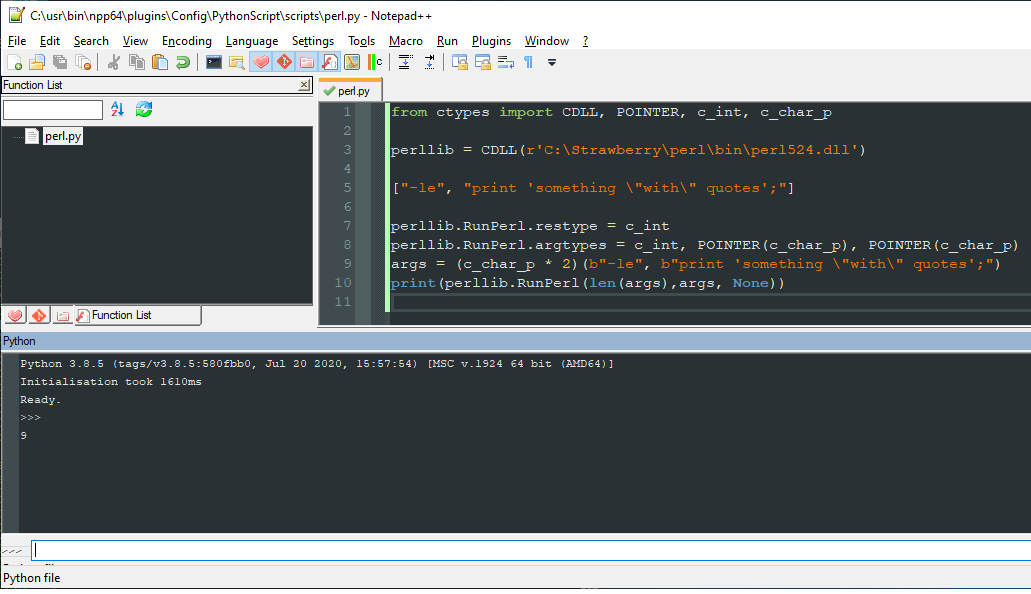Viewport: 1031px width, 594px height.
Task: Click the 'from' keyword on line 1
Action: [x=409, y=112]
